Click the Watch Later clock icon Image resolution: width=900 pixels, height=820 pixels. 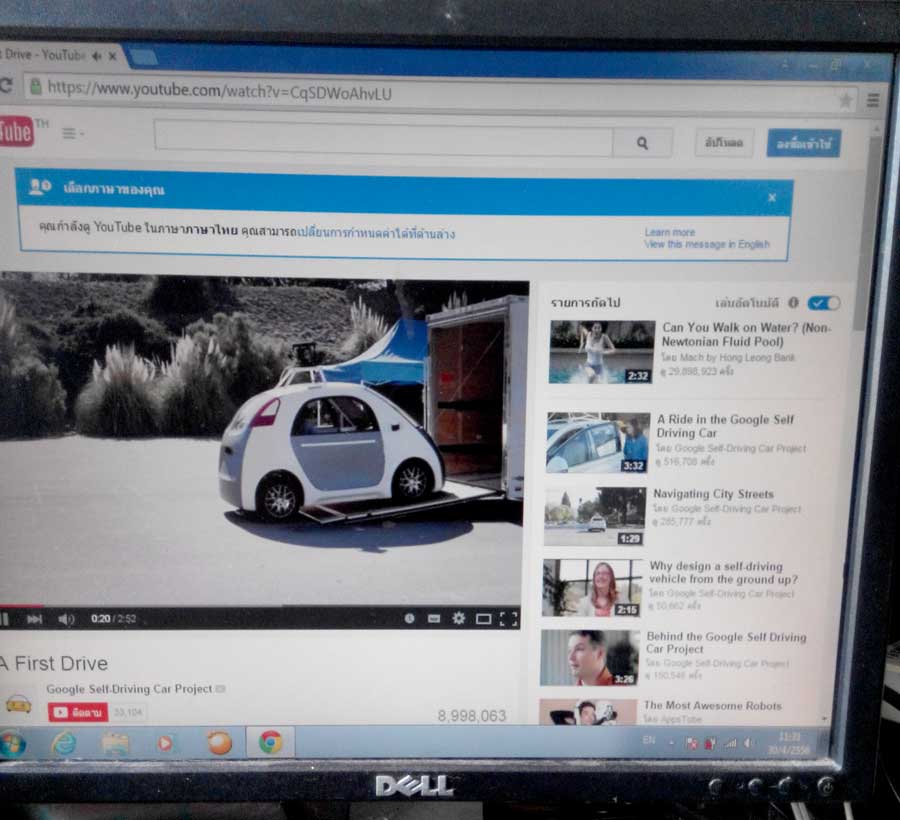point(409,618)
